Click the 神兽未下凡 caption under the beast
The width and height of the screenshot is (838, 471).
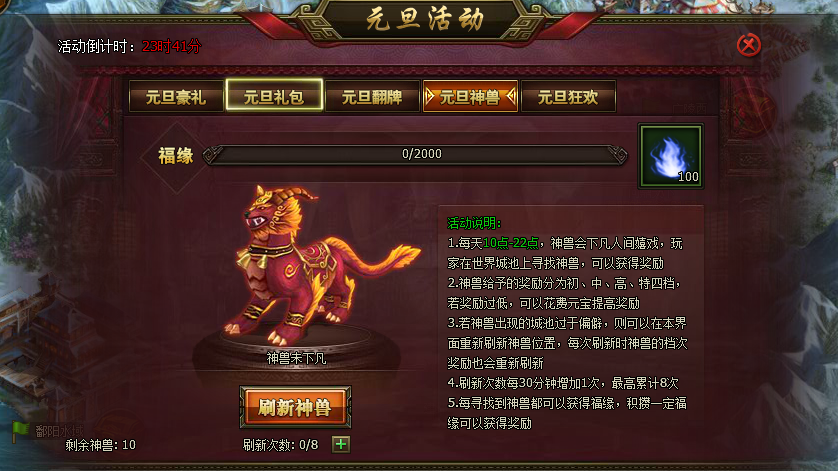[296, 358]
